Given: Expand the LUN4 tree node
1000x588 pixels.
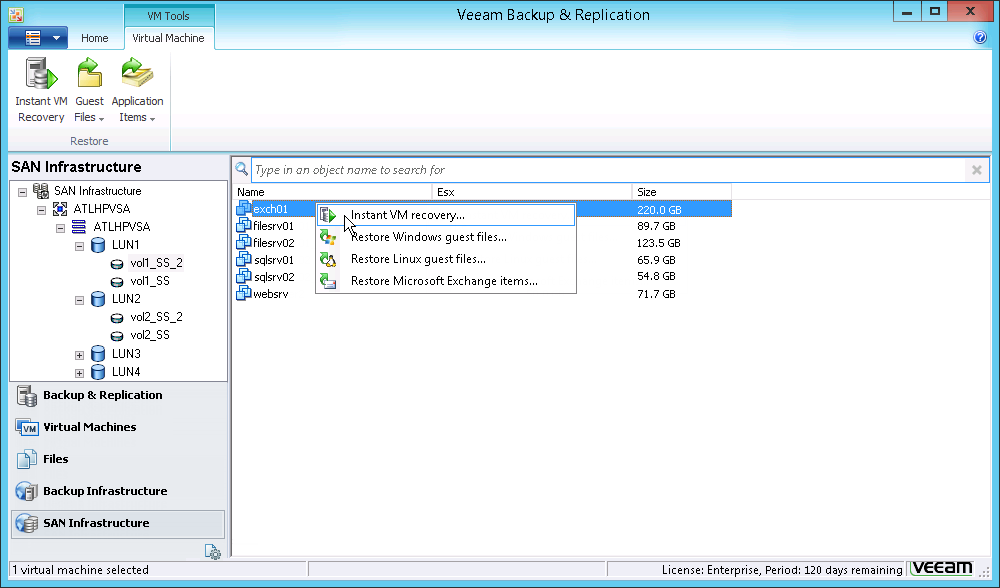Looking at the screenshot, I should pos(79,372).
